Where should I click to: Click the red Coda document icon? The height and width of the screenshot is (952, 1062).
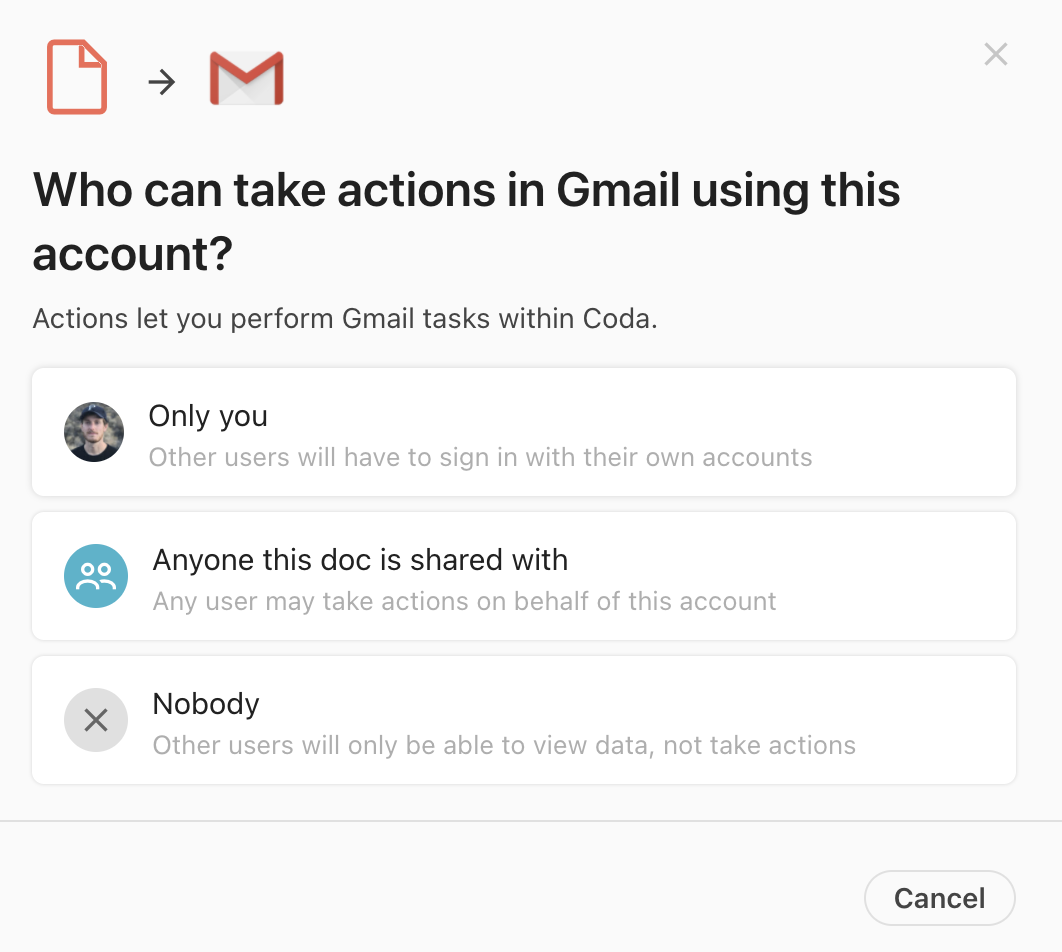77,77
